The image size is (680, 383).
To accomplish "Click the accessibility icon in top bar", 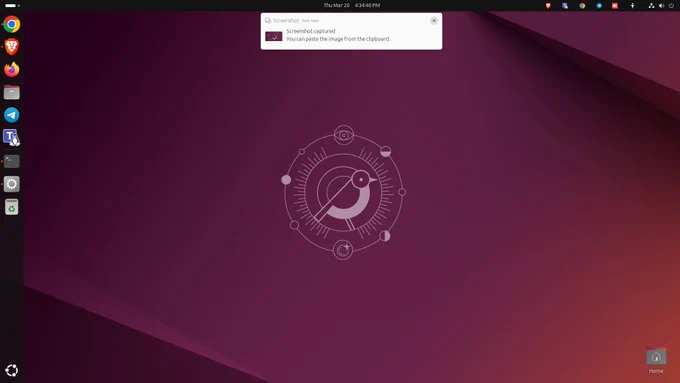I will pyautogui.click(x=632, y=6).
